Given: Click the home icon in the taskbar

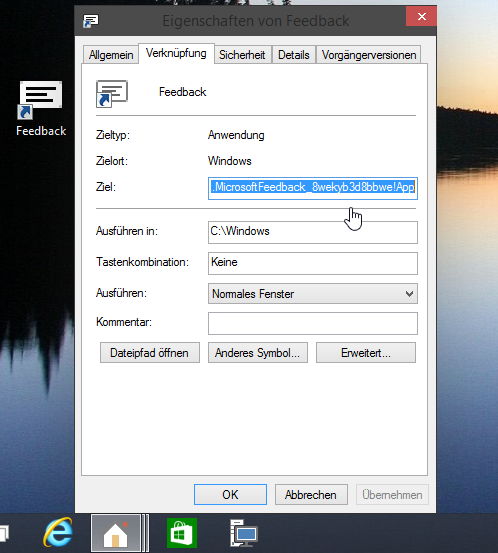Looking at the screenshot, I should click(x=116, y=533).
